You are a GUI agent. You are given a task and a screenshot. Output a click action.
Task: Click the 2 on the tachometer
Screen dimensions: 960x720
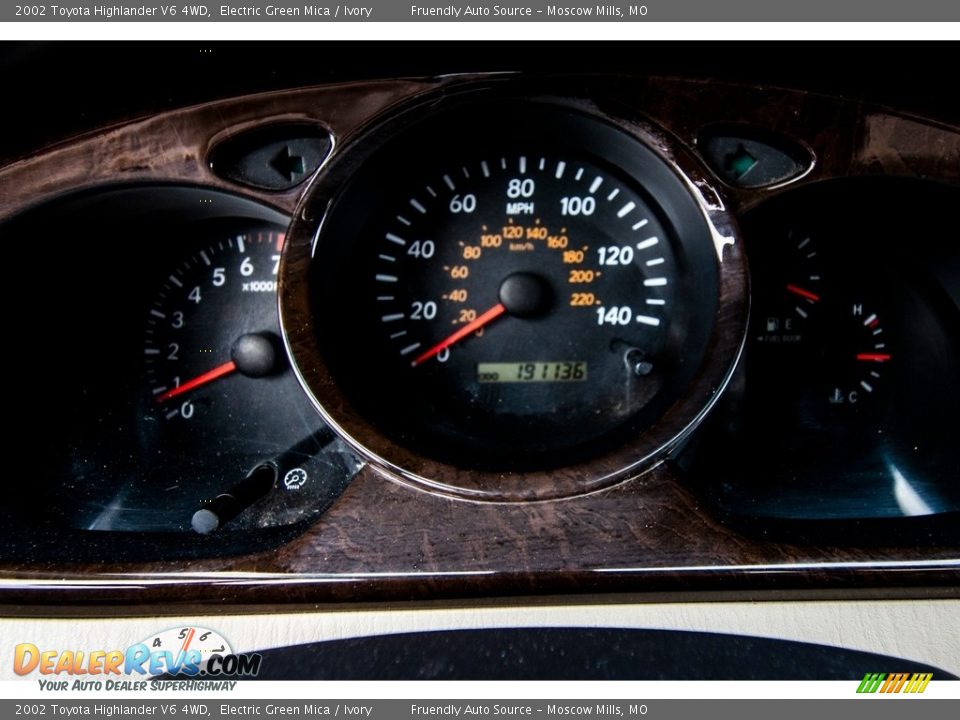(173, 351)
